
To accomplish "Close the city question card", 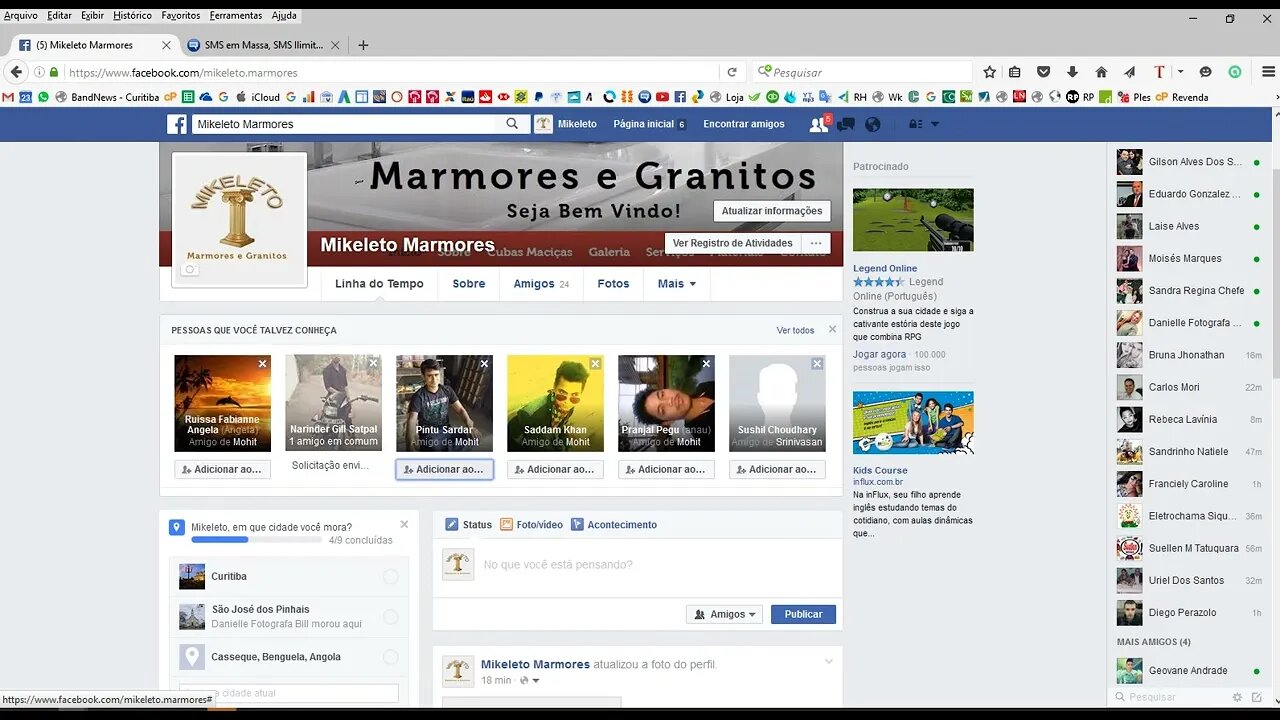I will click(404, 524).
